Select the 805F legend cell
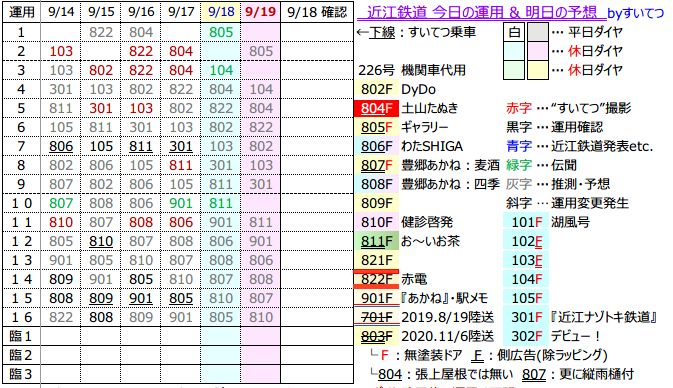Image resolution: width=673 pixels, height=388 pixels. (x=376, y=127)
